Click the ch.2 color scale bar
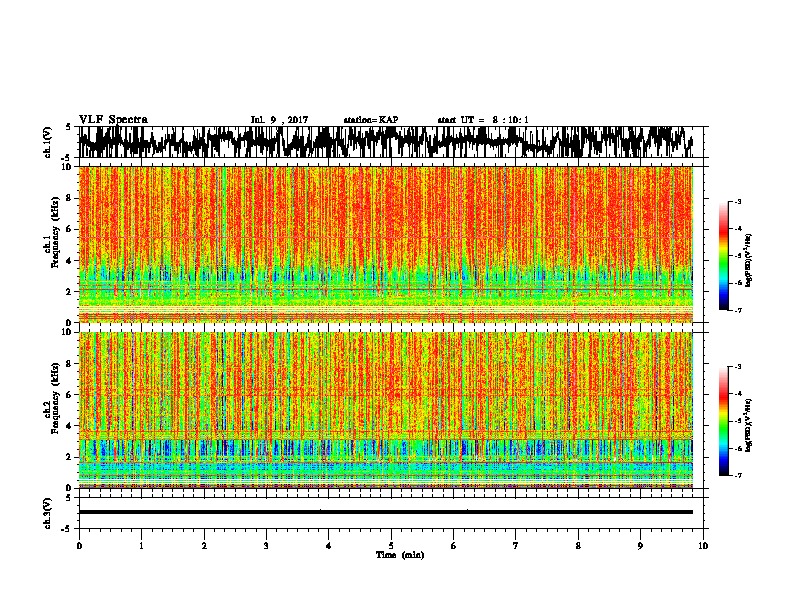Viewport: 792px width, 612px height. pyautogui.click(x=723, y=421)
